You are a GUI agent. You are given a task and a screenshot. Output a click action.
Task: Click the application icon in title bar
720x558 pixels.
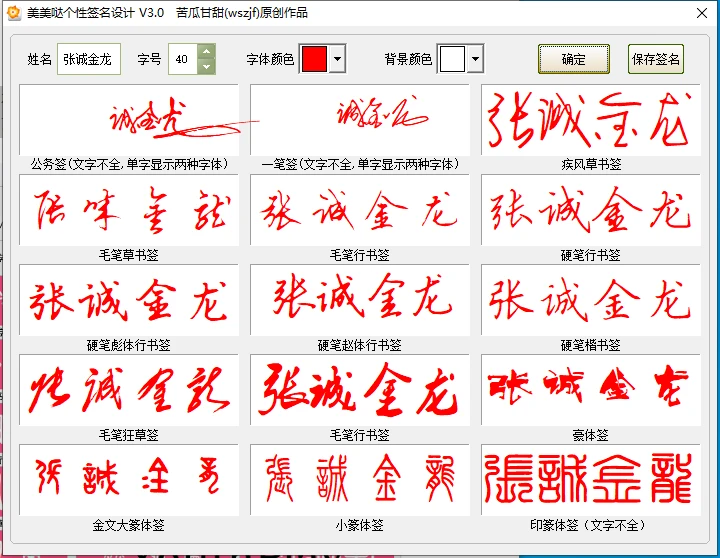coord(14,13)
